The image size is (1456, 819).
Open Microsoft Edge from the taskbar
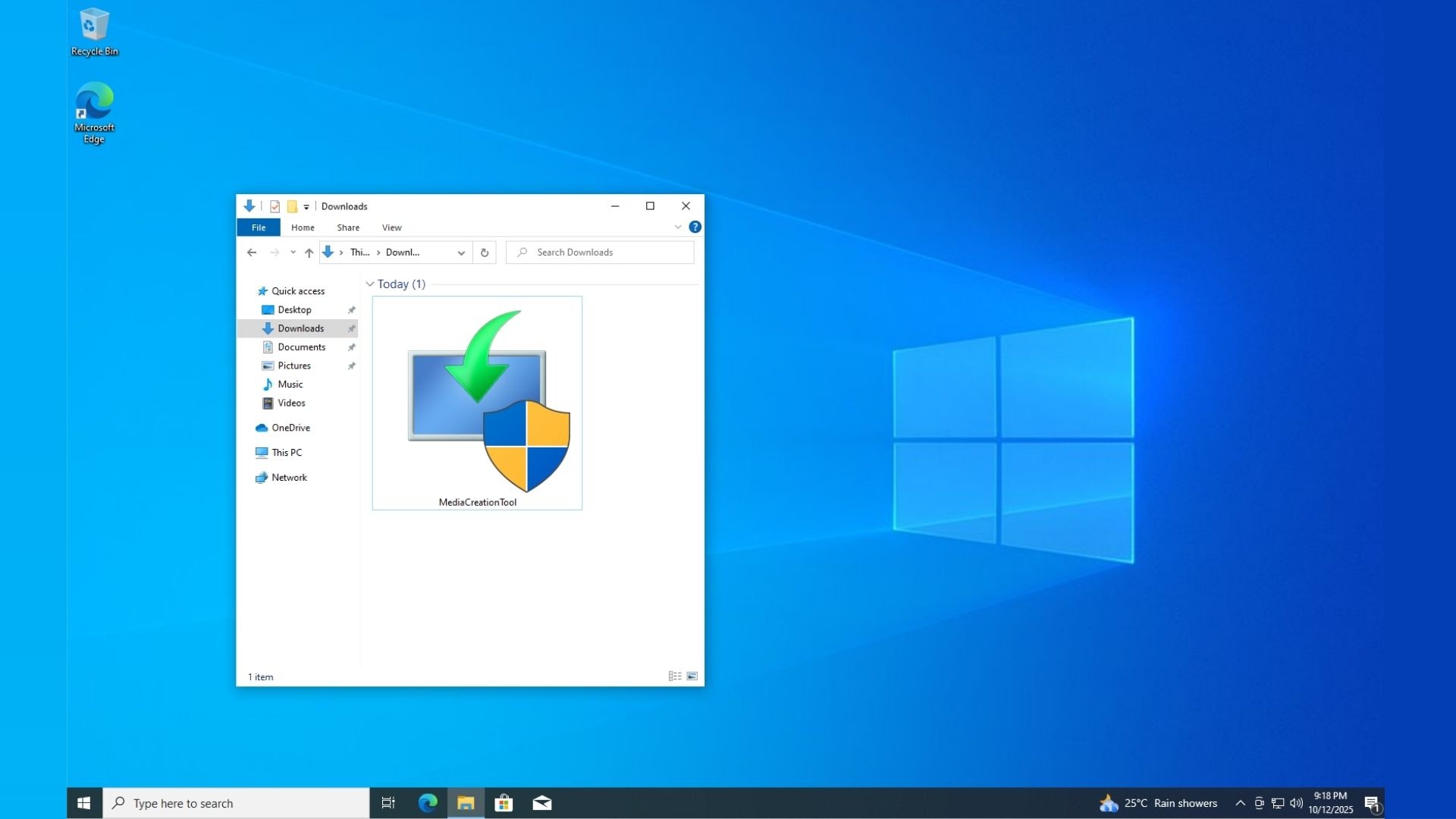427,802
